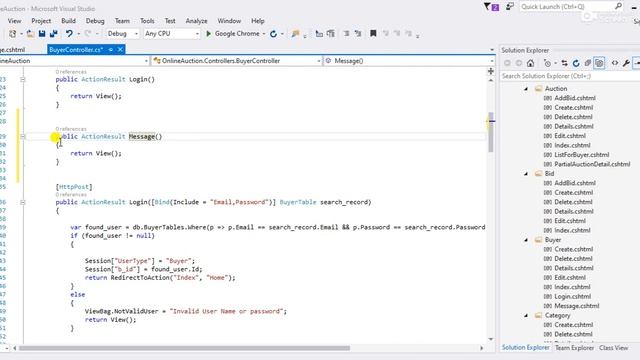Open notifications via the flag icon
This screenshot has height=360, width=640.
coord(491,7)
